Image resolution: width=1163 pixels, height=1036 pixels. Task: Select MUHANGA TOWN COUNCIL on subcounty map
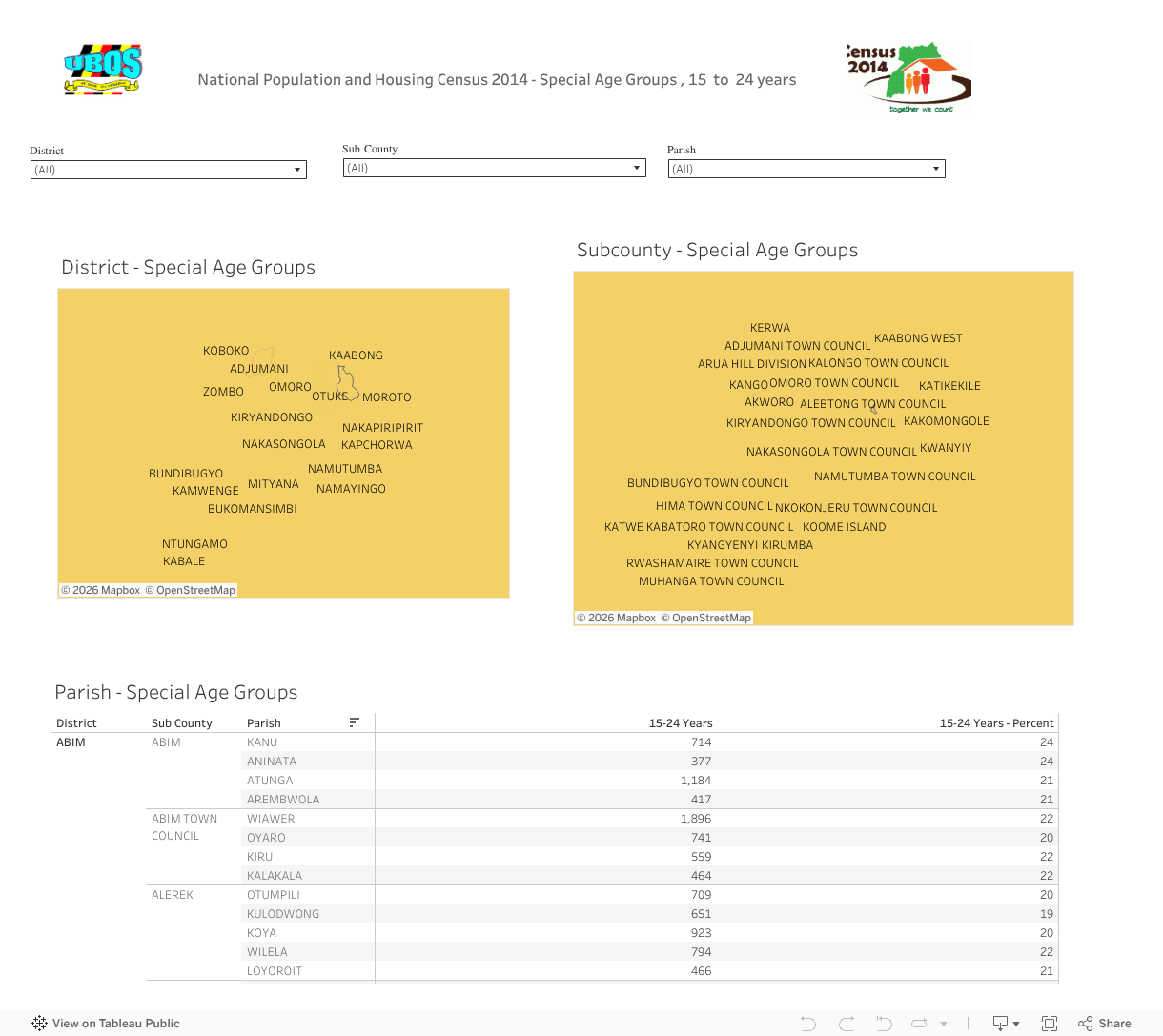pyautogui.click(x=711, y=581)
